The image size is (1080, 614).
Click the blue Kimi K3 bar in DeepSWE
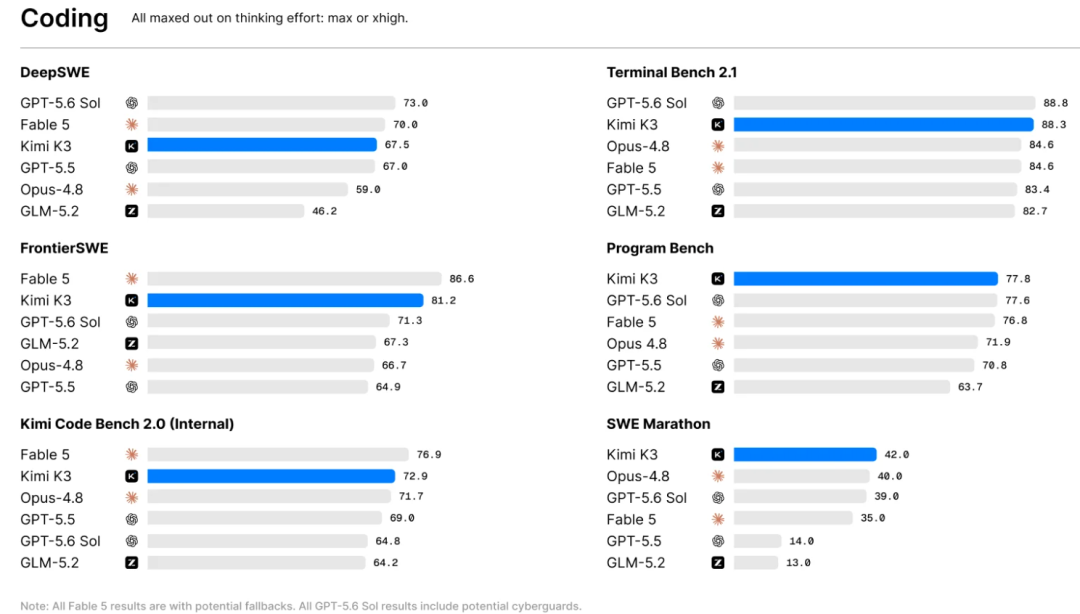(262, 145)
